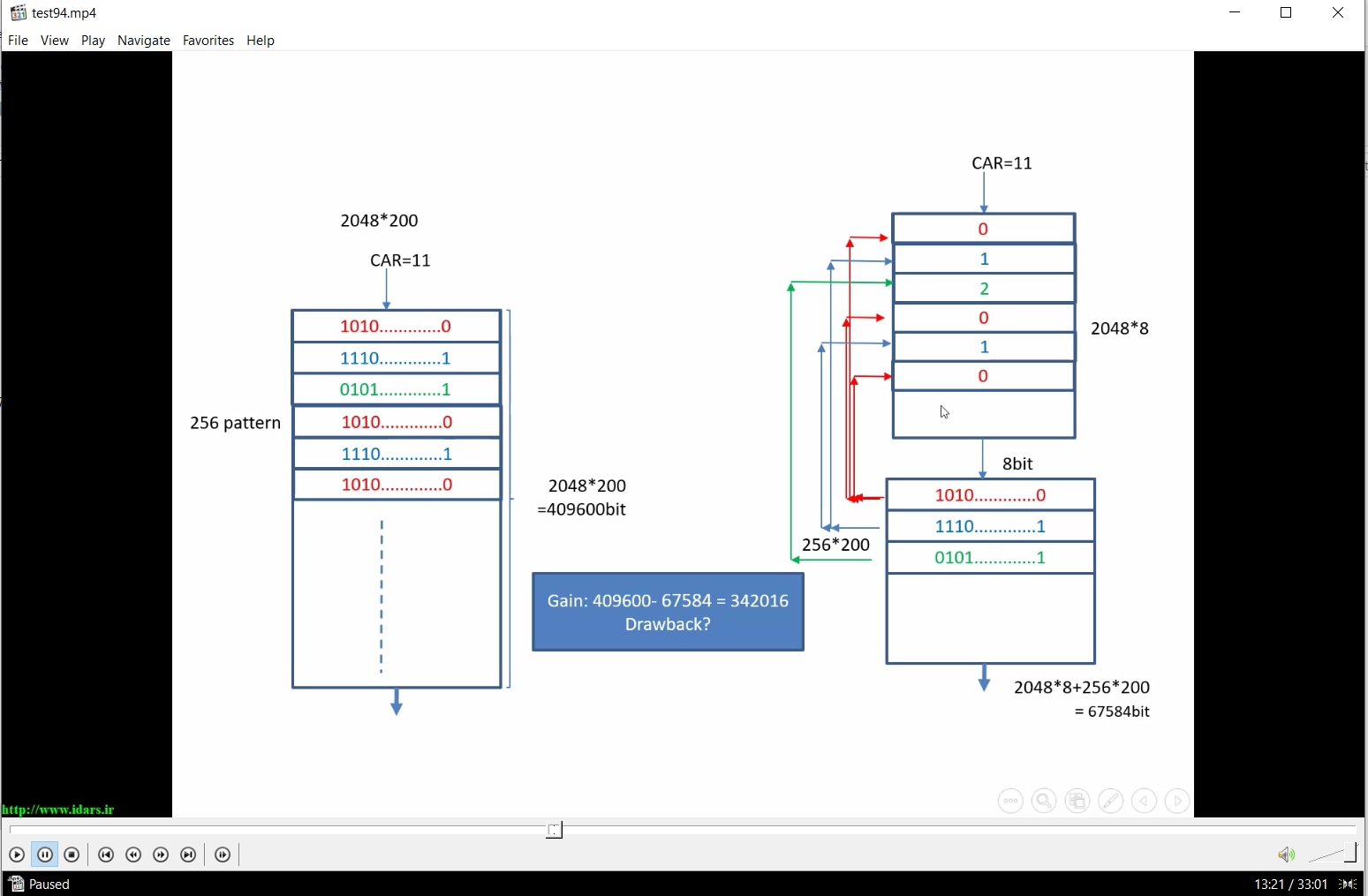Click the highlighted Pause button

(x=45, y=855)
